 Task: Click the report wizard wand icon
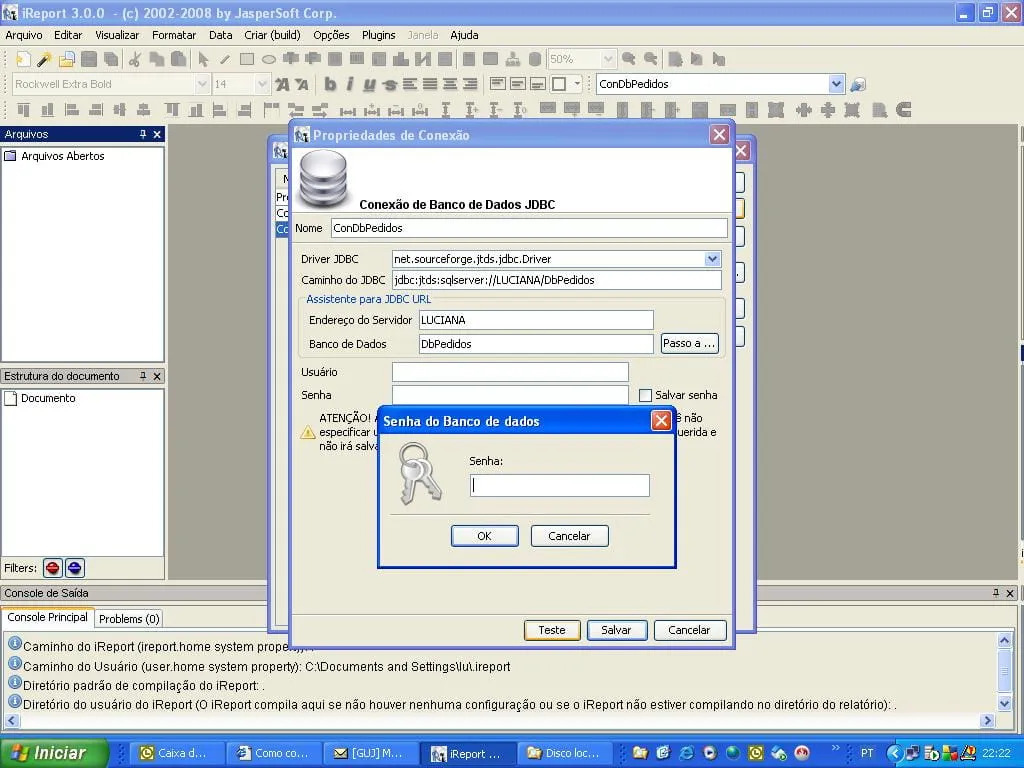(x=45, y=59)
